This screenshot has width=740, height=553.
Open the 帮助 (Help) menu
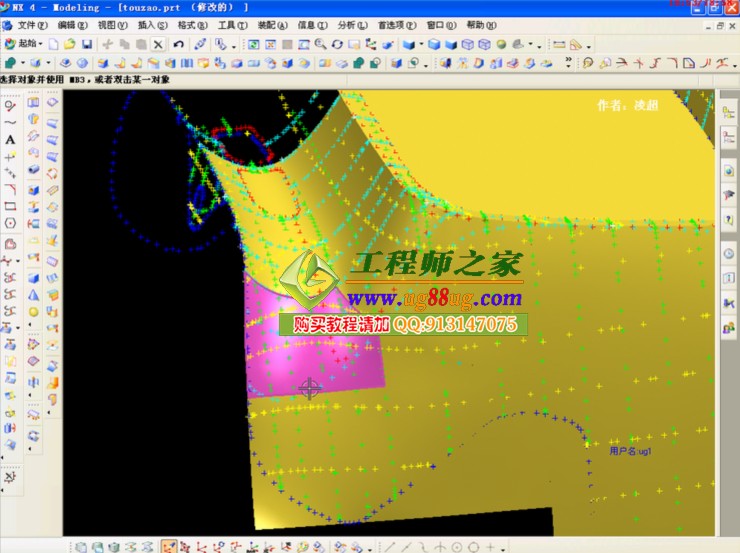[480, 25]
